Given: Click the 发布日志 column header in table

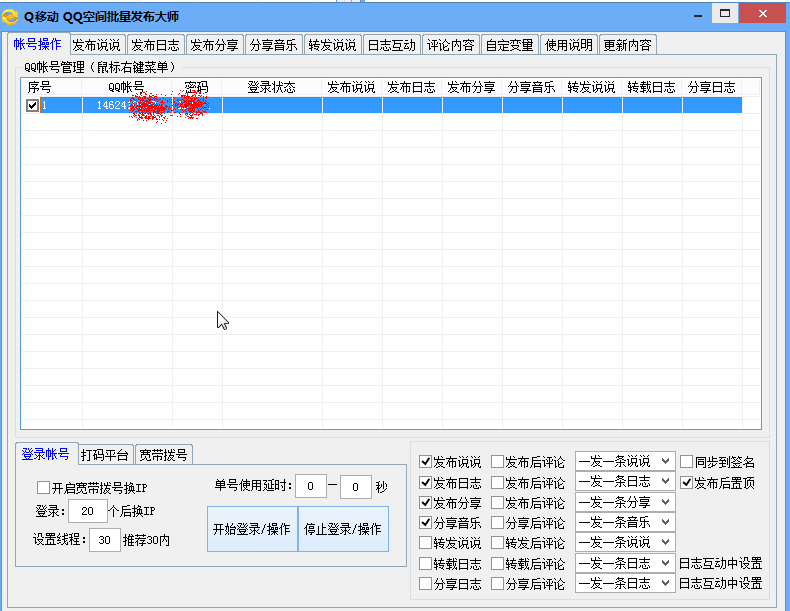Looking at the screenshot, I should click(412, 87).
